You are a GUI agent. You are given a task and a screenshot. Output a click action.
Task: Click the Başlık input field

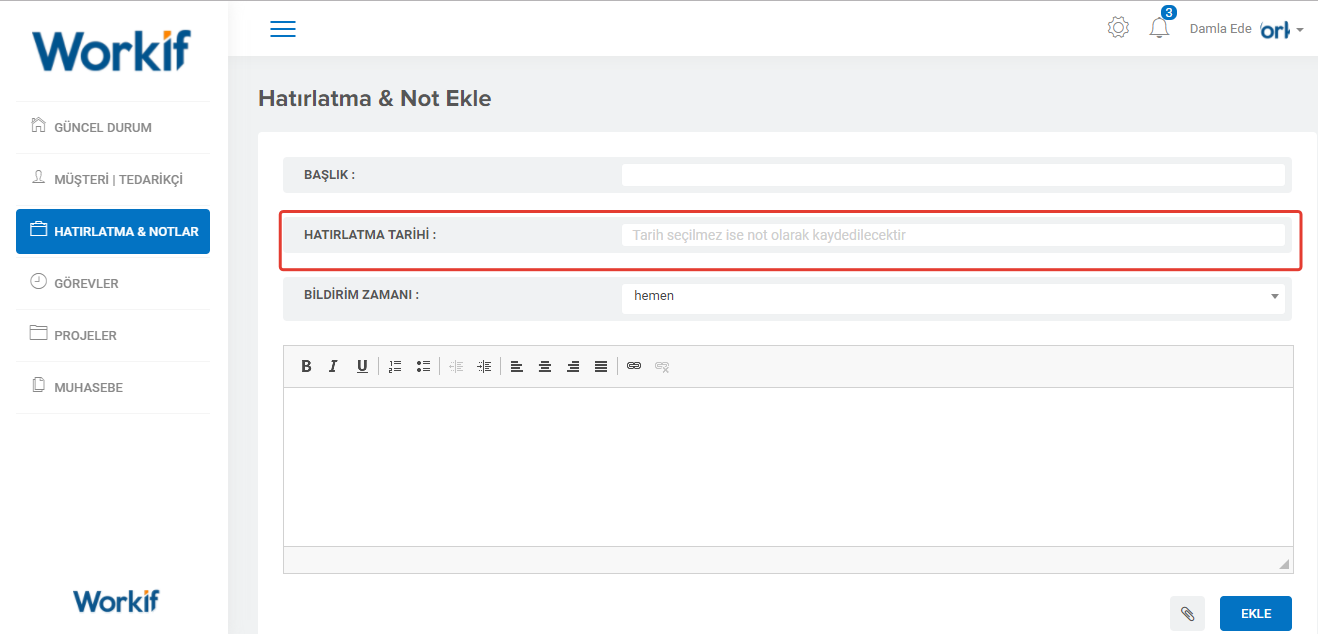(953, 175)
